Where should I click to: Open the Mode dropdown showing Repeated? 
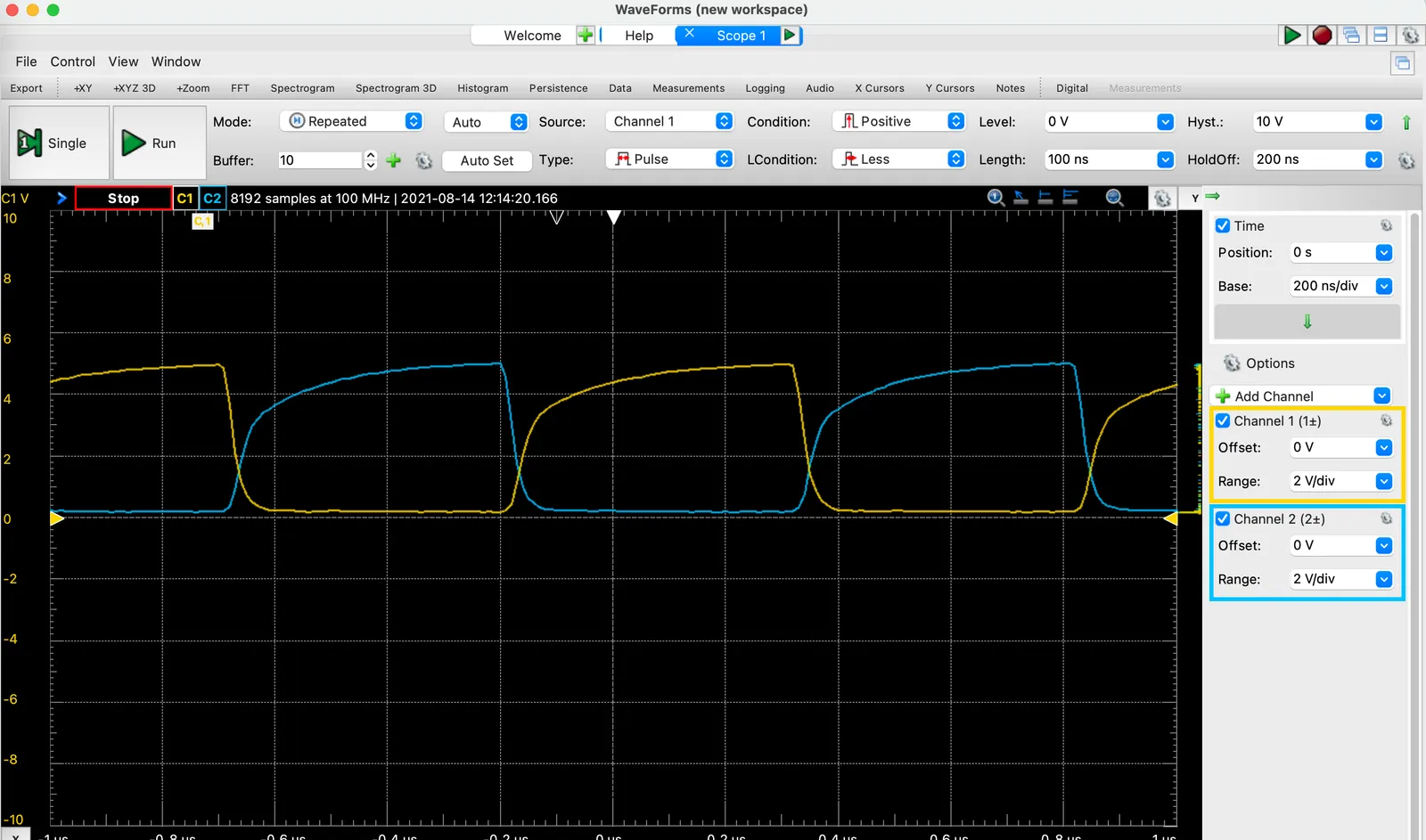point(351,121)
